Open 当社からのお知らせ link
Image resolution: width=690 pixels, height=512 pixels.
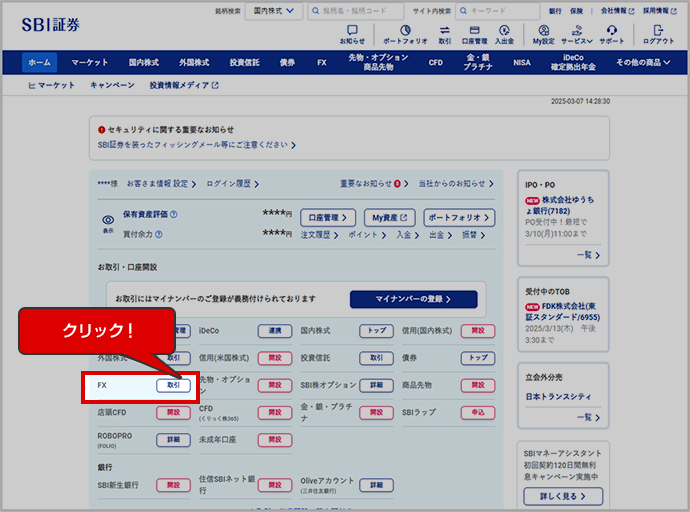click(456, 184)
